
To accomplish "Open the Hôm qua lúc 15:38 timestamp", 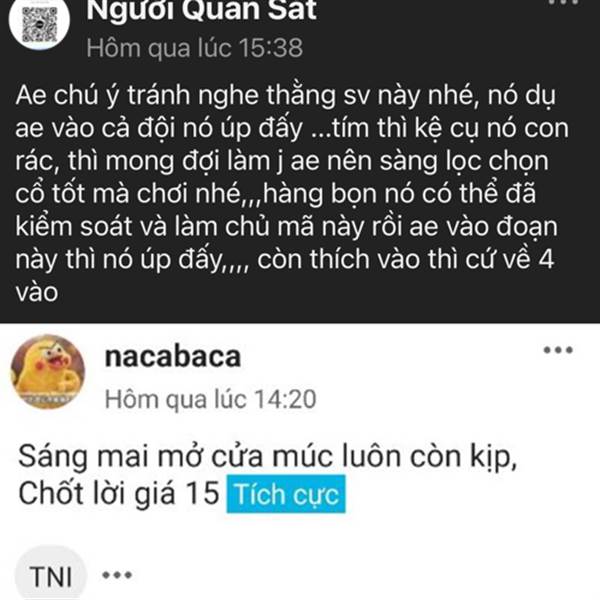I will point(194,48).
